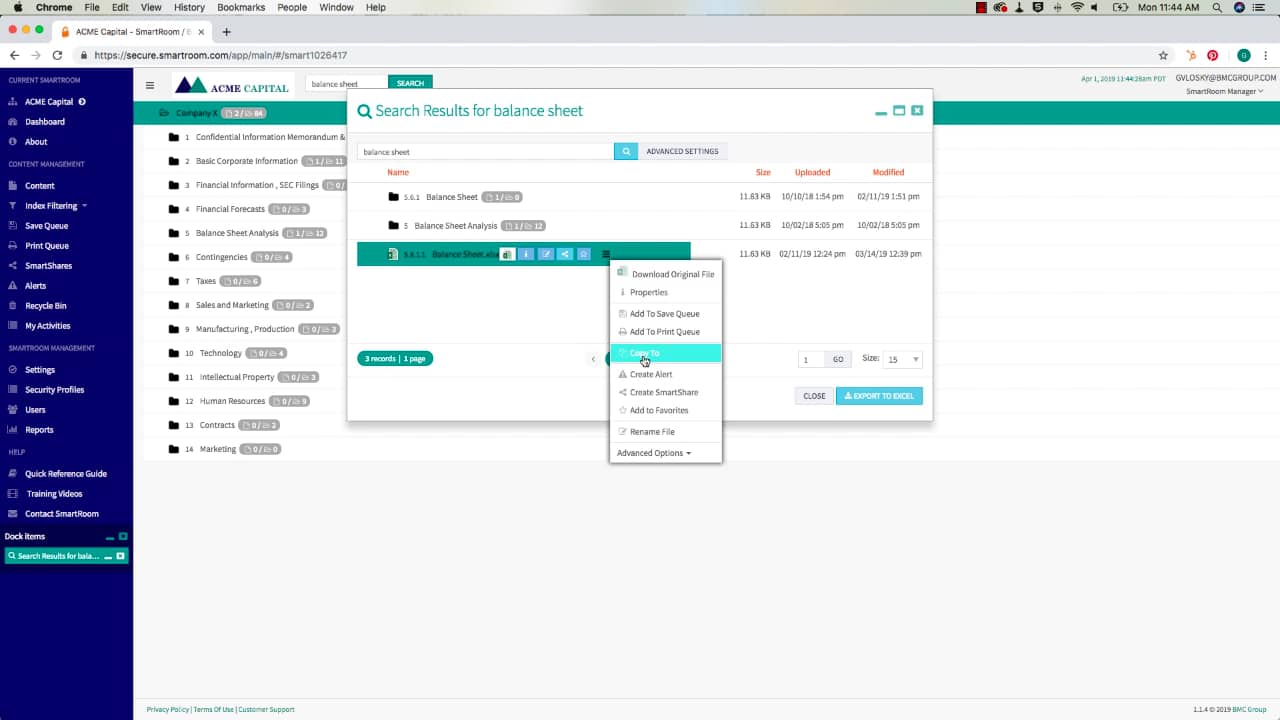
Task: Expand the Contingencies folder
Action: [173, 257]
